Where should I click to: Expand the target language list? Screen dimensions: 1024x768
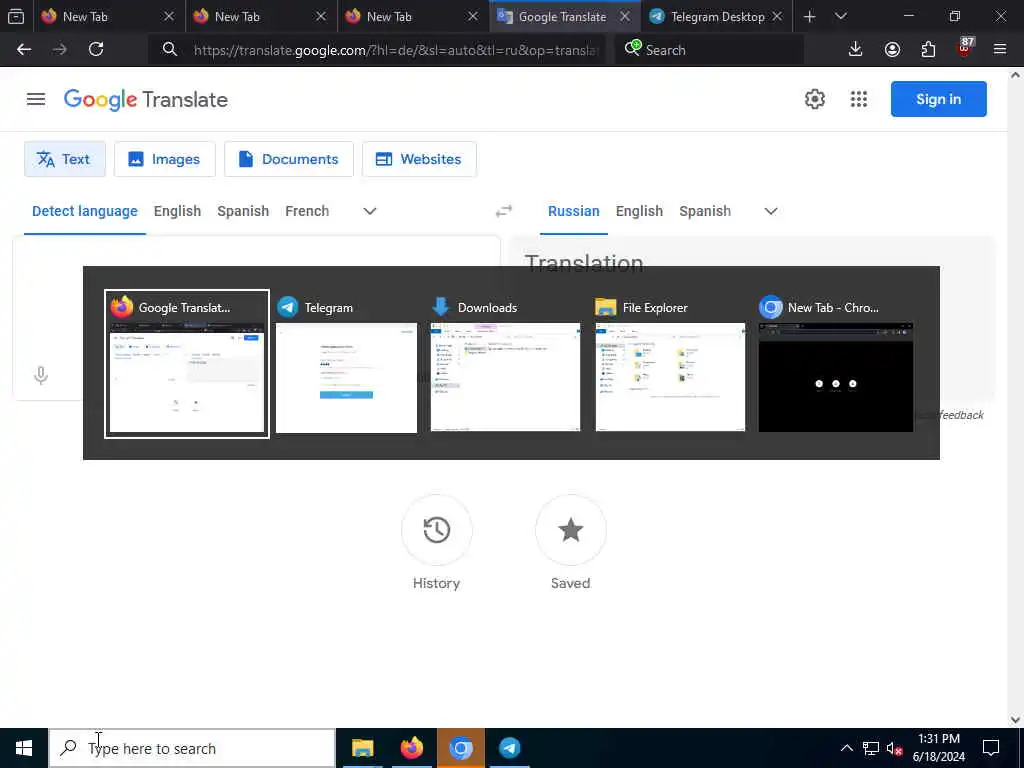click(x=771, y=211)
